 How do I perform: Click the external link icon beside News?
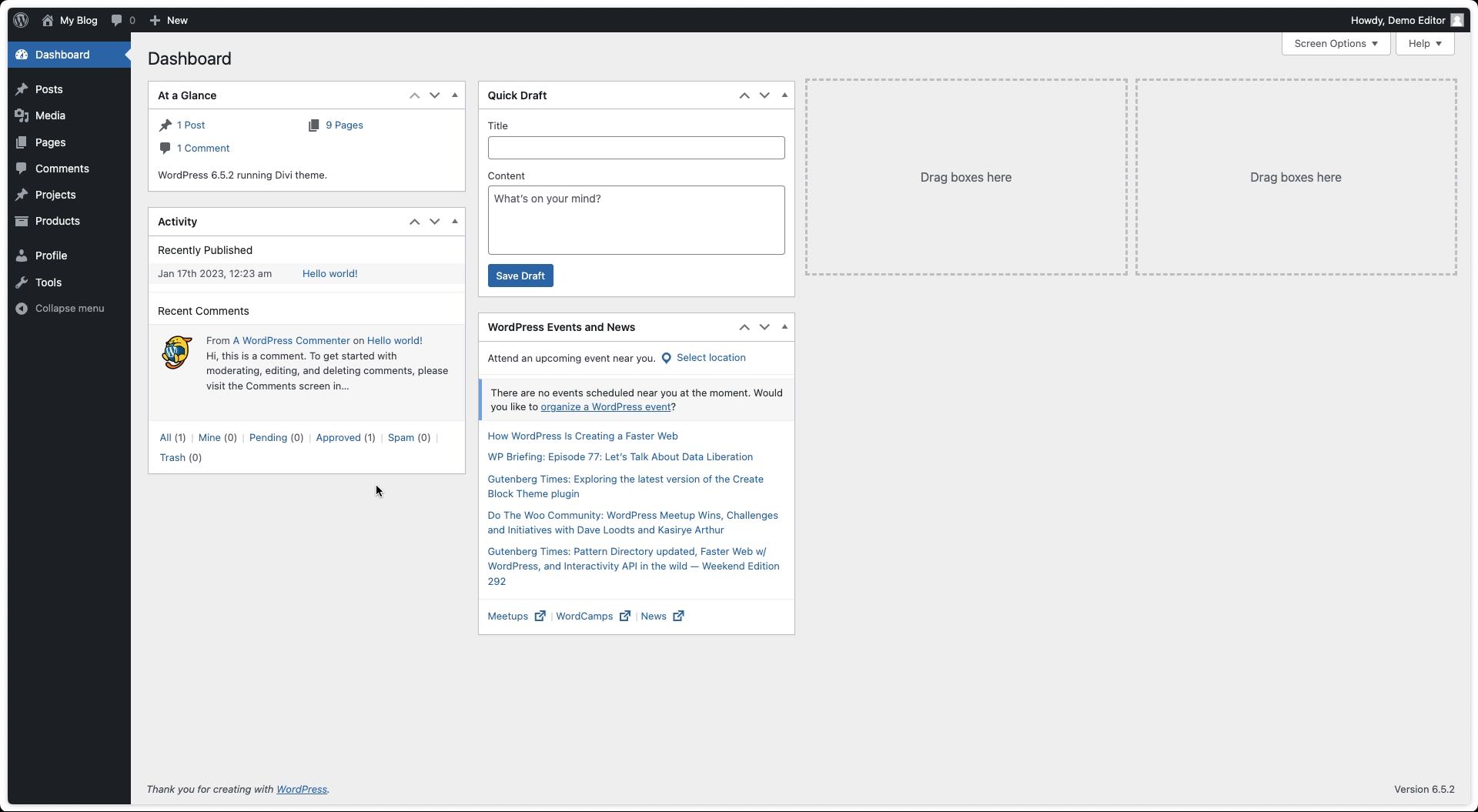[678, 616]
